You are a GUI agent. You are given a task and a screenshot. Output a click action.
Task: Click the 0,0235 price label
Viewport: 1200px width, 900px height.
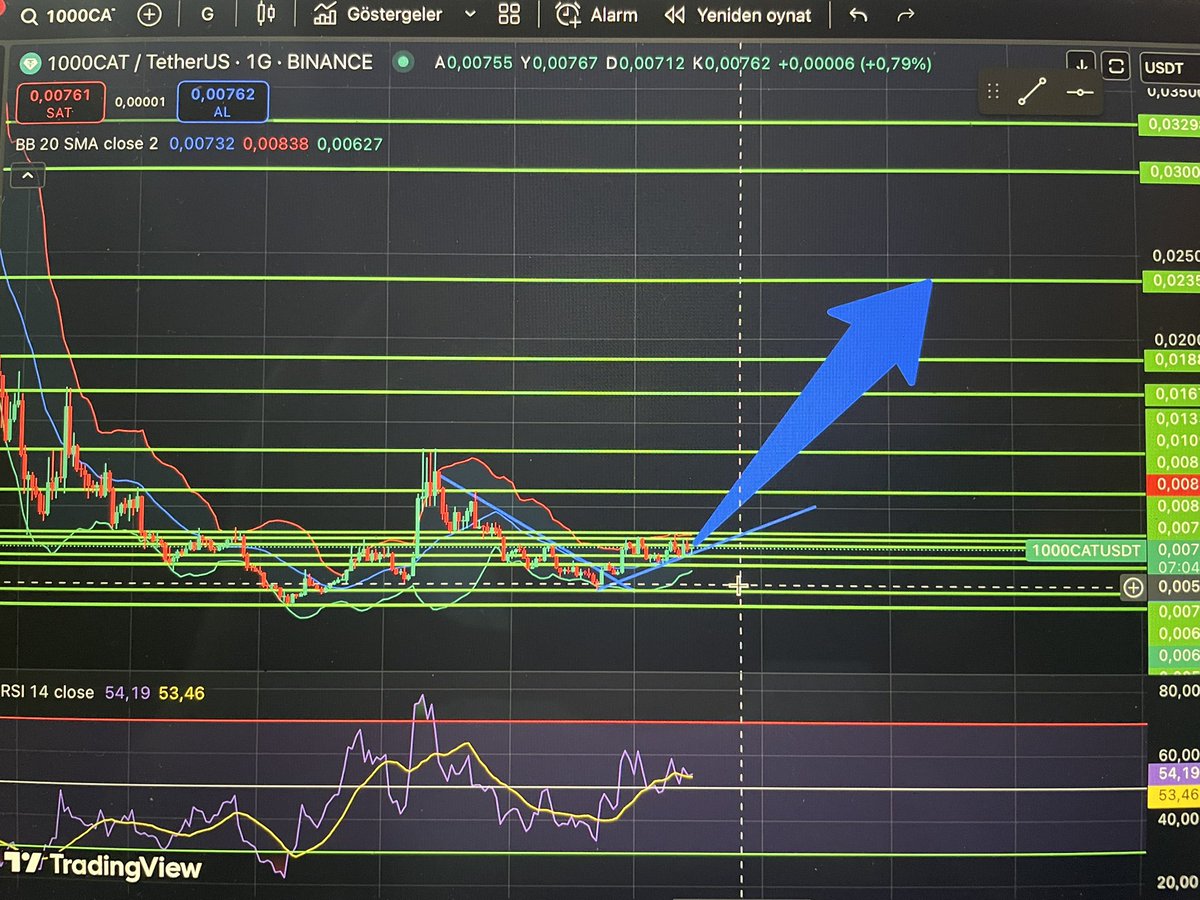tap(1171, 282)
